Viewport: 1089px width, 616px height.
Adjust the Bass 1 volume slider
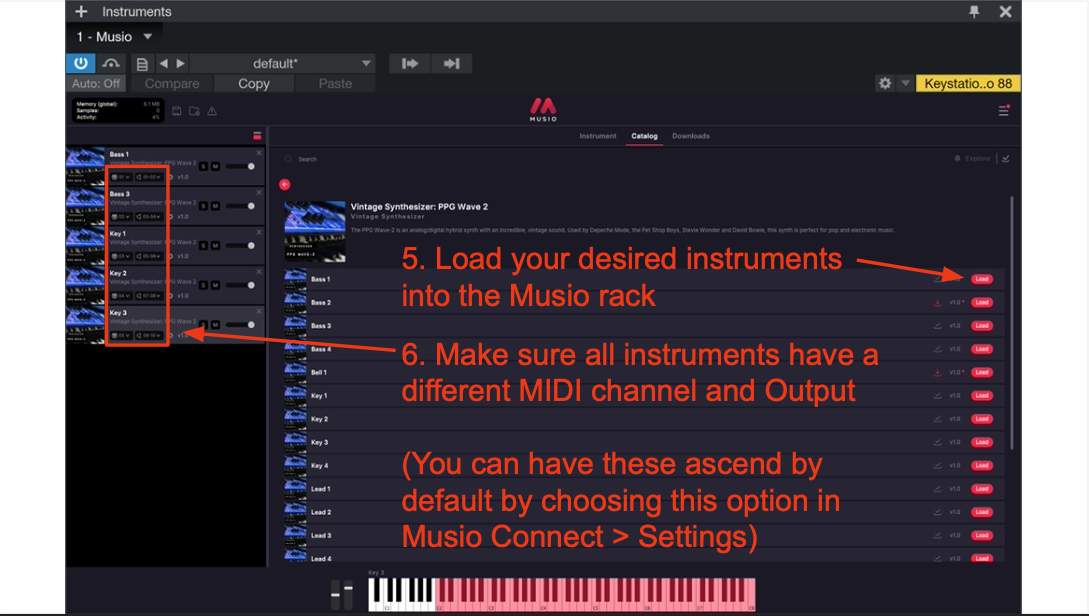pos(241,167)
